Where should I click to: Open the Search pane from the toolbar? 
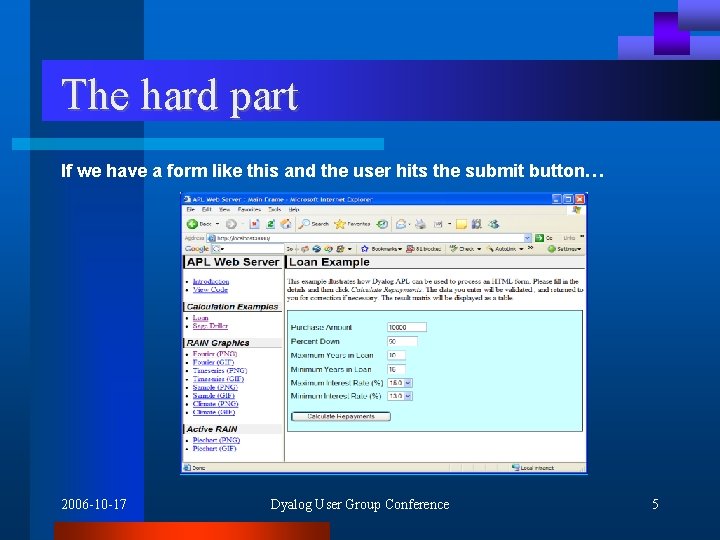click(x=314, y=224)
